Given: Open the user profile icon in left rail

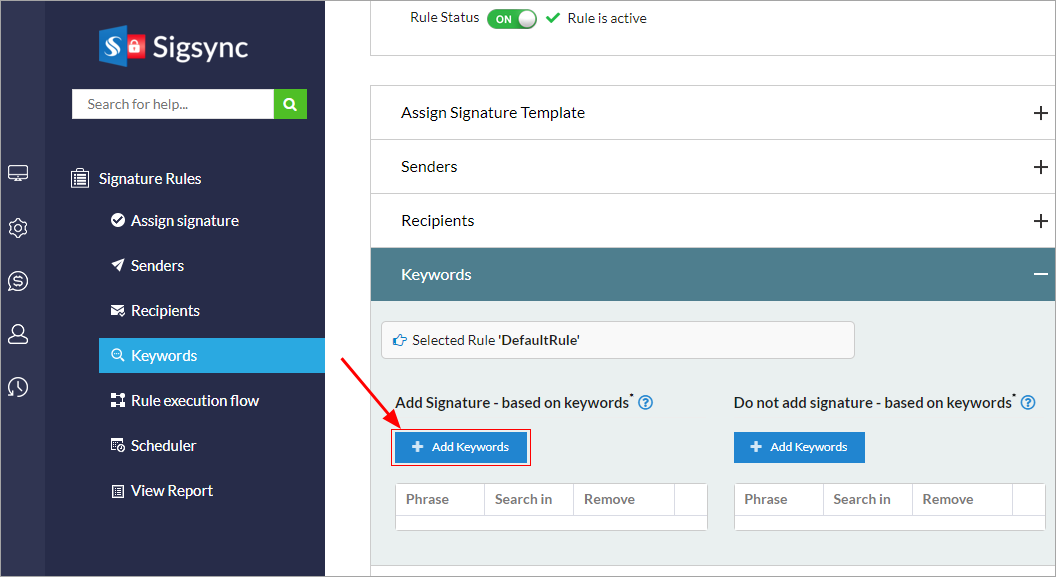Looking at the screenshot, I should tap(18, 334).
